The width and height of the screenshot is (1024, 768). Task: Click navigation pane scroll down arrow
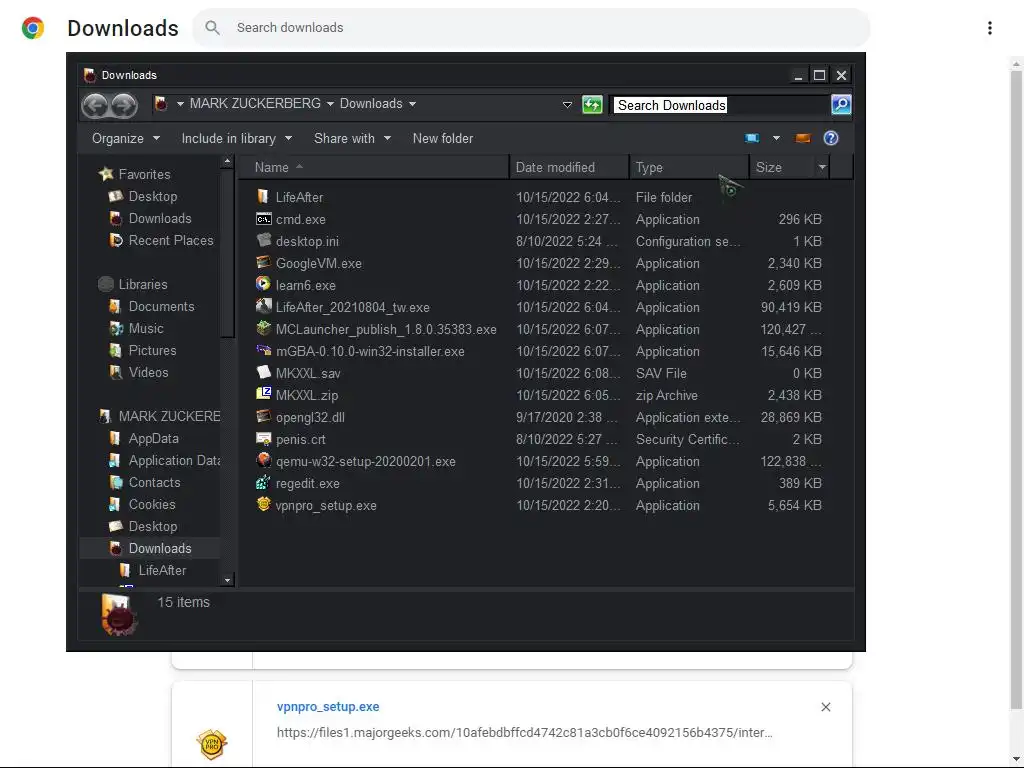[x=227, y=580]
